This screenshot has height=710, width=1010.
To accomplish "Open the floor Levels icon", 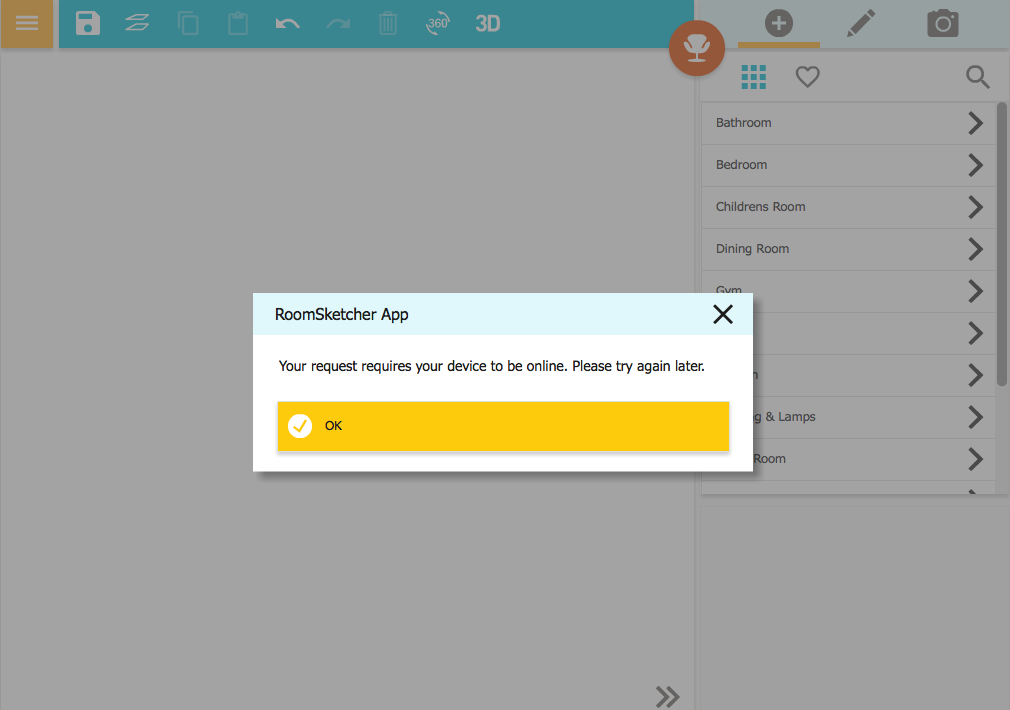I will [137, 23].
